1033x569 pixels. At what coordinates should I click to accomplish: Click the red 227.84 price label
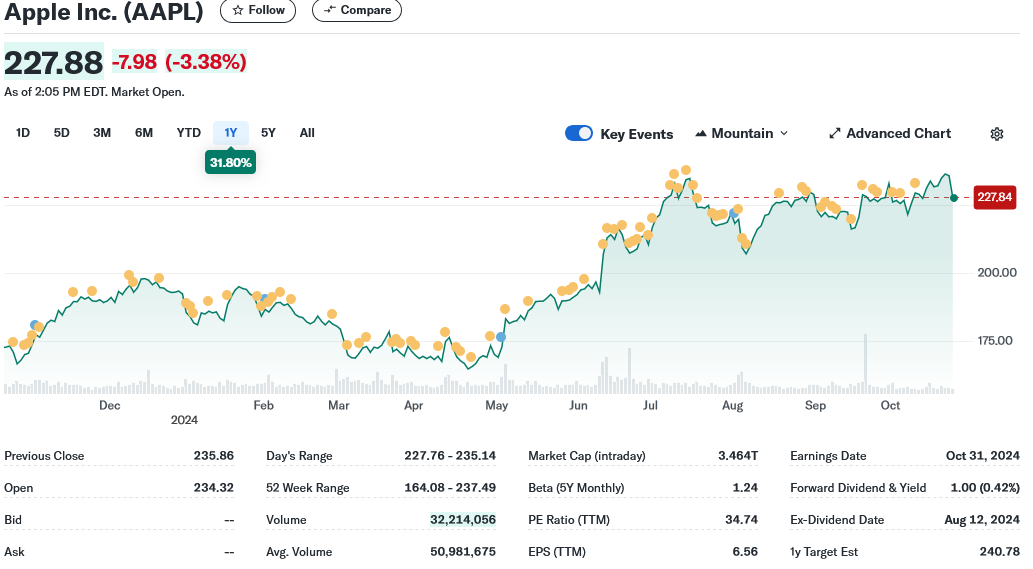(995, 197)
